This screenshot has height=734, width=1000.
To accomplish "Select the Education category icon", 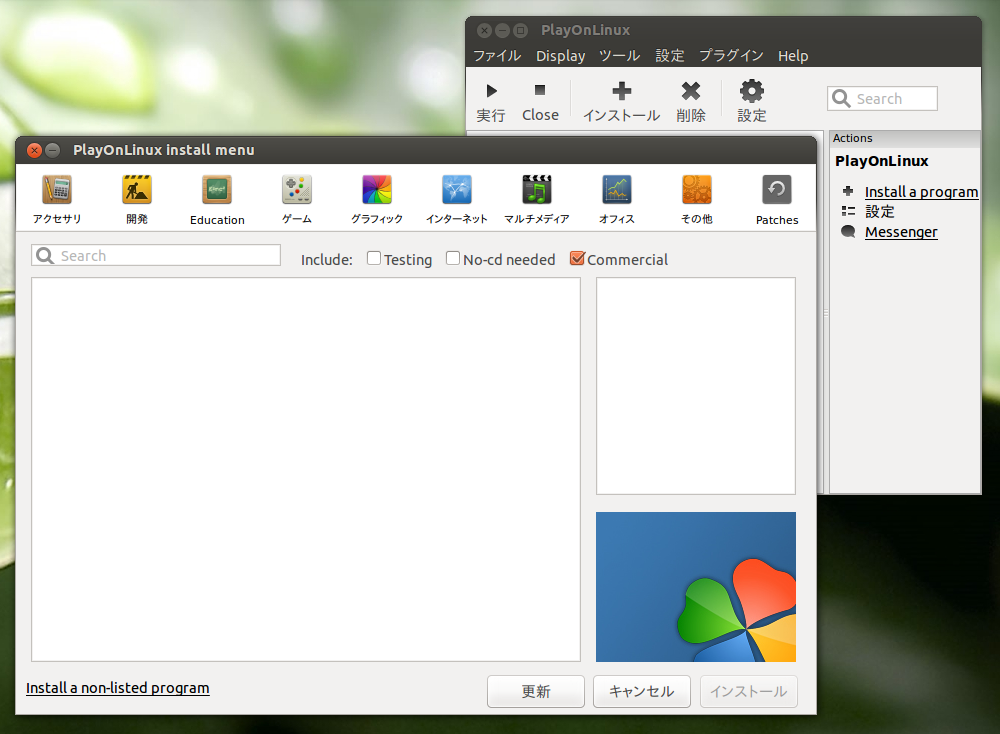I will pos(217,189).
